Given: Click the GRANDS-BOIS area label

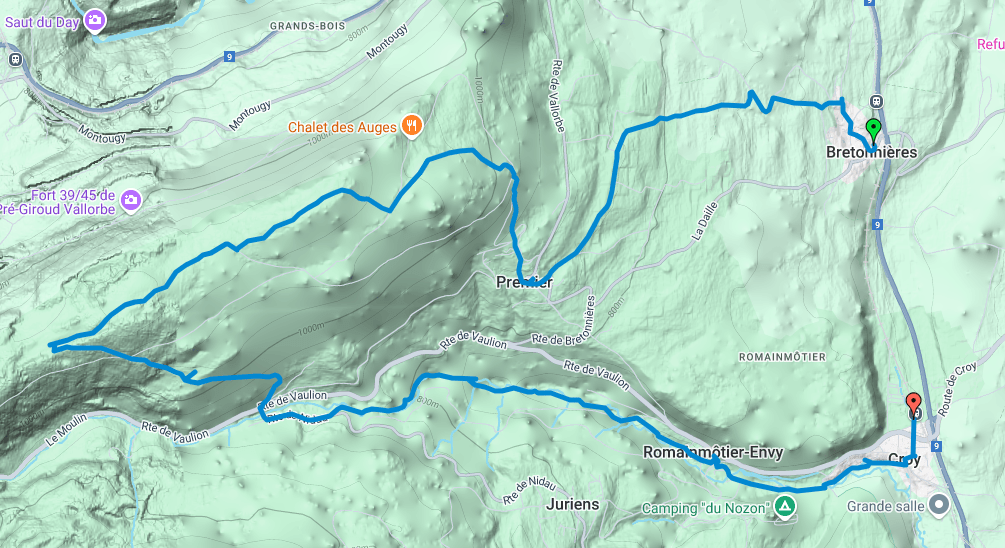Looking at the screenshot, I should (x=307, y=26).
